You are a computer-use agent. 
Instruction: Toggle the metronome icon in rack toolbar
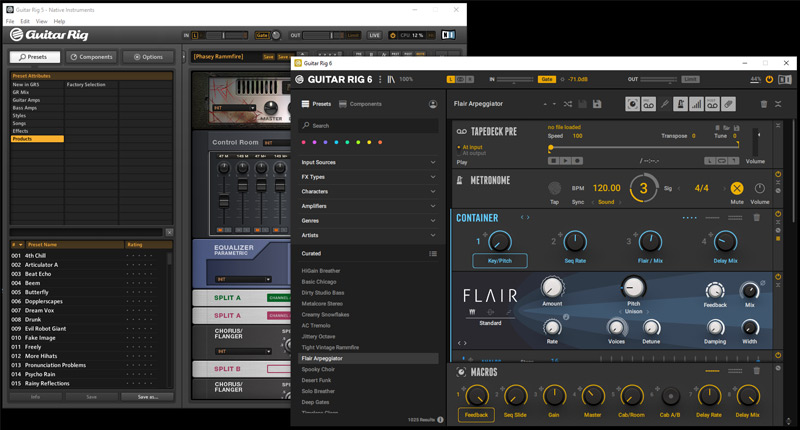click(678, 104)
